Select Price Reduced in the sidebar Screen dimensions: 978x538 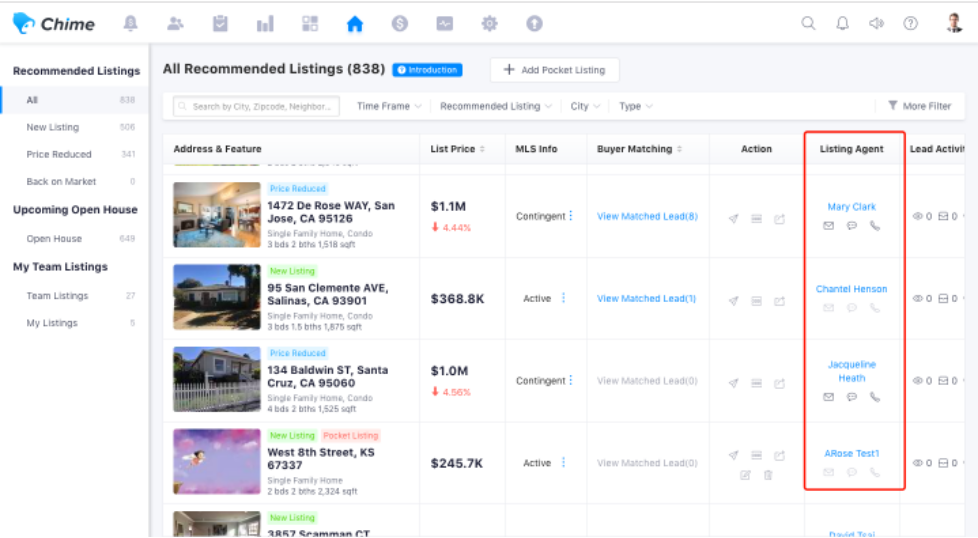pos(59,155)
